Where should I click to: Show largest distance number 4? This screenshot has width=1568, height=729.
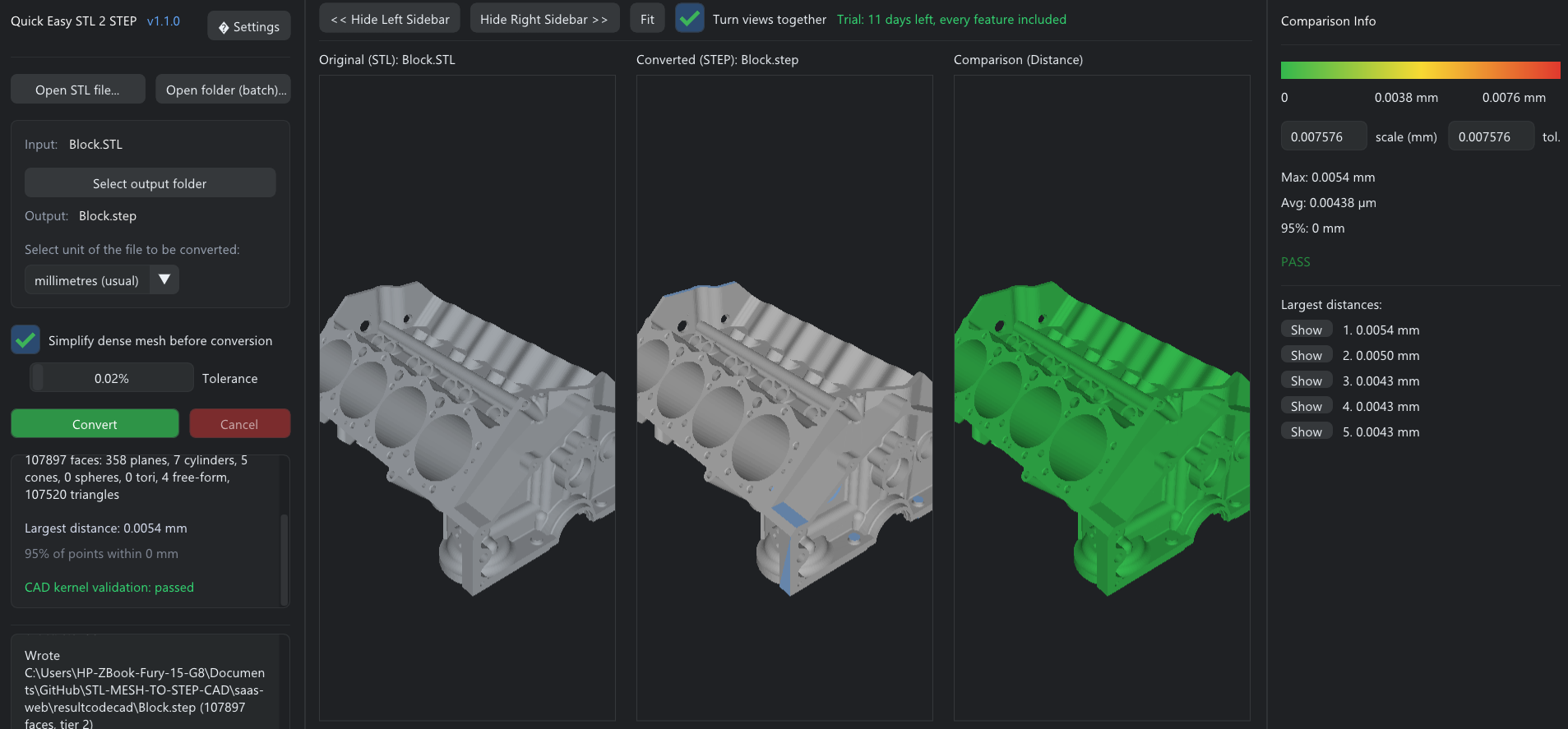pyautogui.click(x=1307, y=406)
